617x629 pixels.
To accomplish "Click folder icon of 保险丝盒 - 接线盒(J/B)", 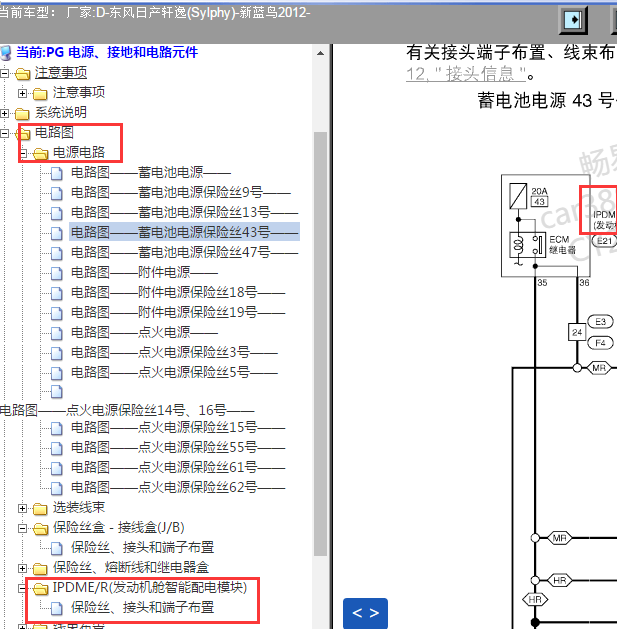I will (40, 529).
